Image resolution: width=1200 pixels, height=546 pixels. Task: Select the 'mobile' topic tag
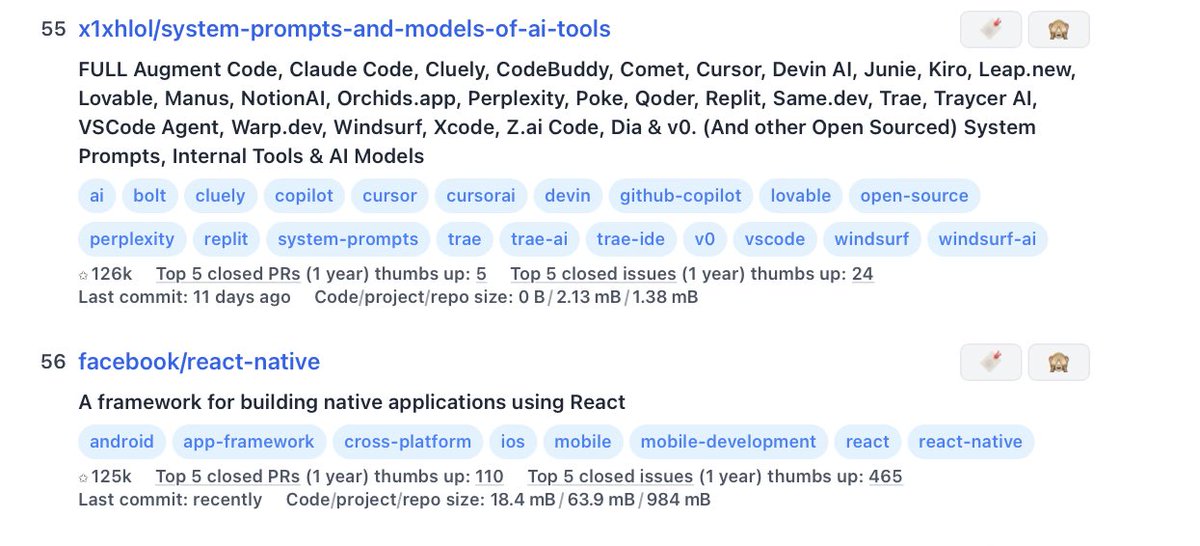[582, 441]
